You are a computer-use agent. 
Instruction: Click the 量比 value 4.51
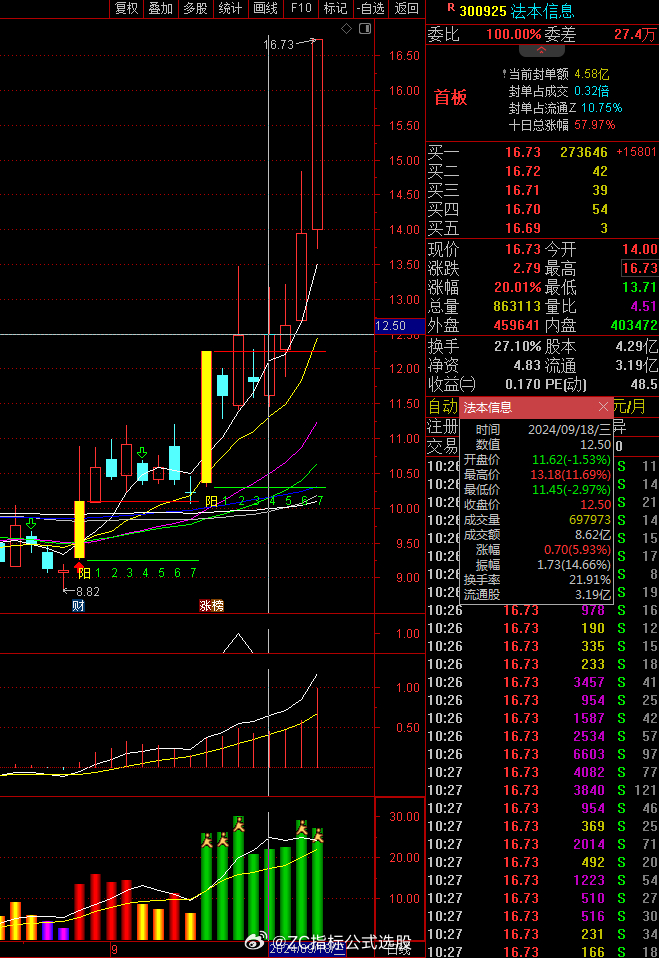tap(644, 306)
